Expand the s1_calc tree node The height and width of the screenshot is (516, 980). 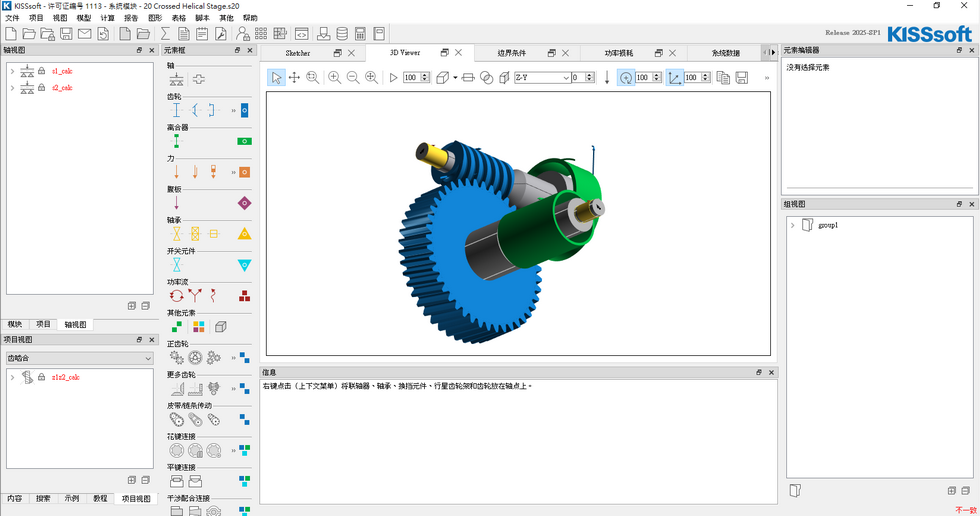(12, 71)
